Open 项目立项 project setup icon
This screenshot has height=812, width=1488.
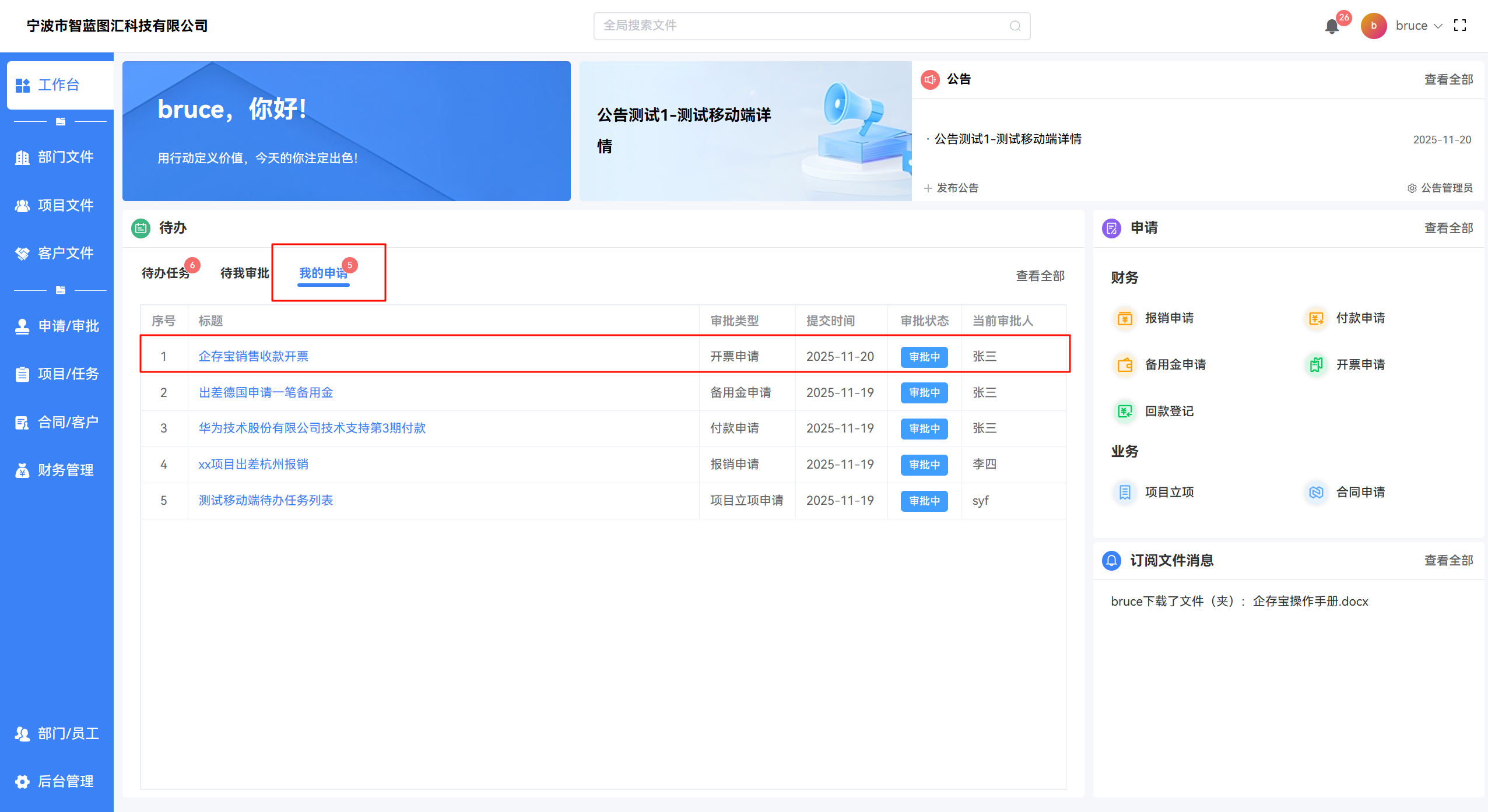point(1125,493)
